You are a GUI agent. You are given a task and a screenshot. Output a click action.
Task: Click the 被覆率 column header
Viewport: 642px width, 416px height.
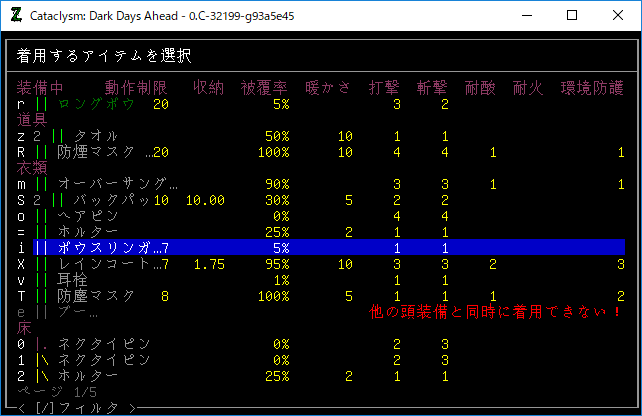click(x=264, y=88)
